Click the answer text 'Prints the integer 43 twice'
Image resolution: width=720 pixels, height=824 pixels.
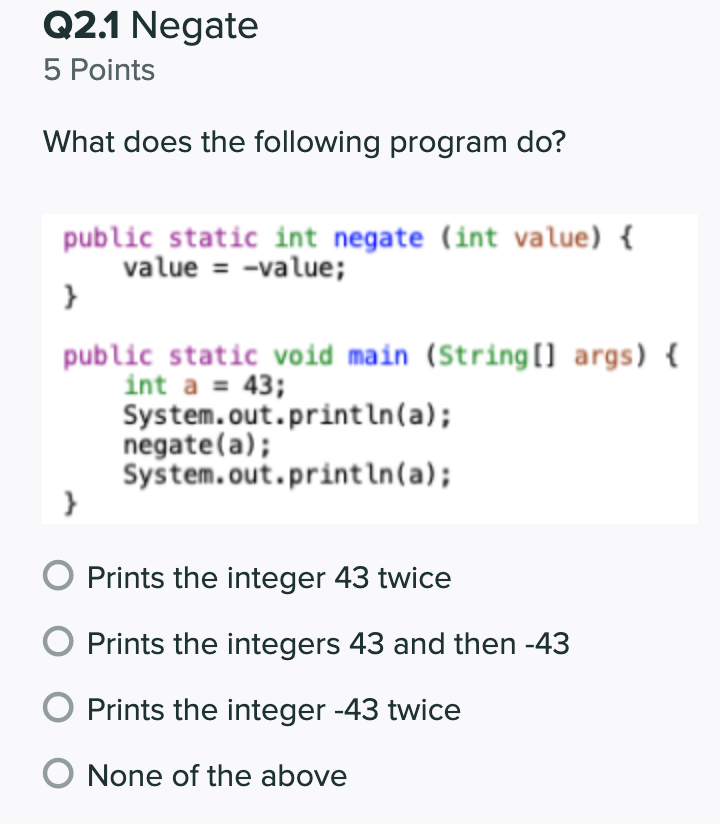268,578
